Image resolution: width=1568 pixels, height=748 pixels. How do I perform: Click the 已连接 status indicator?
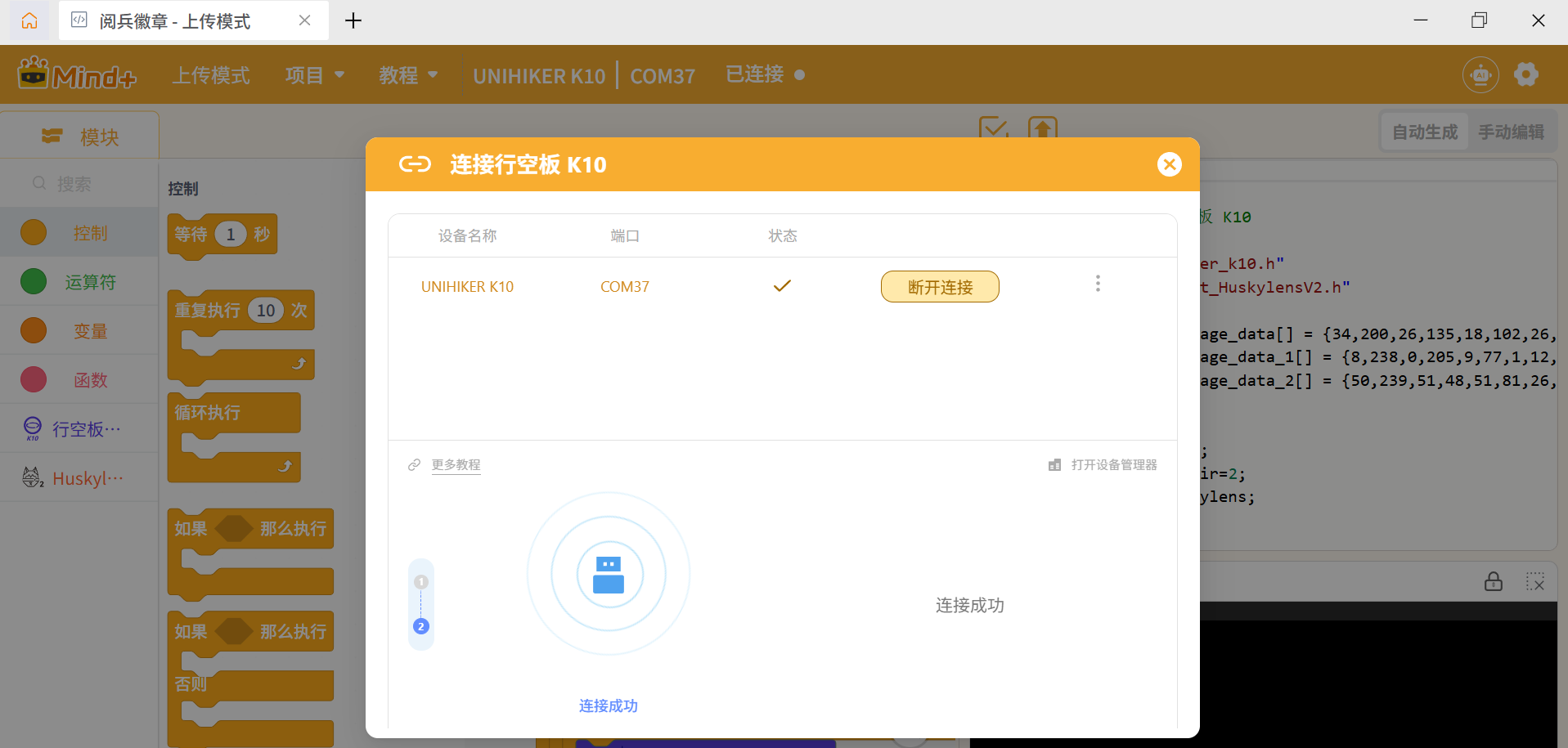pos(765,74)
